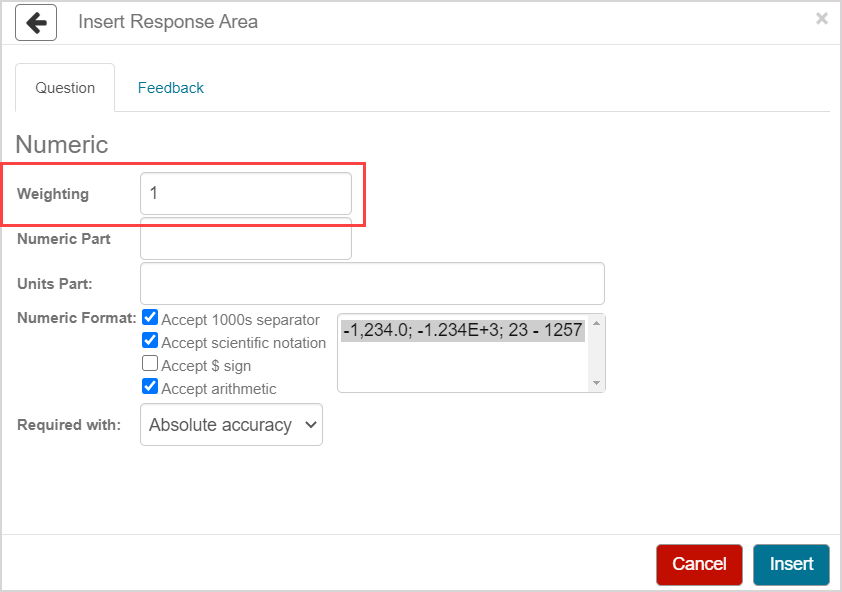Viewport: 842px width, 592px height.
Task: Toggle the Accept arithmetic checkbox
Action: [x=150, y=386]
